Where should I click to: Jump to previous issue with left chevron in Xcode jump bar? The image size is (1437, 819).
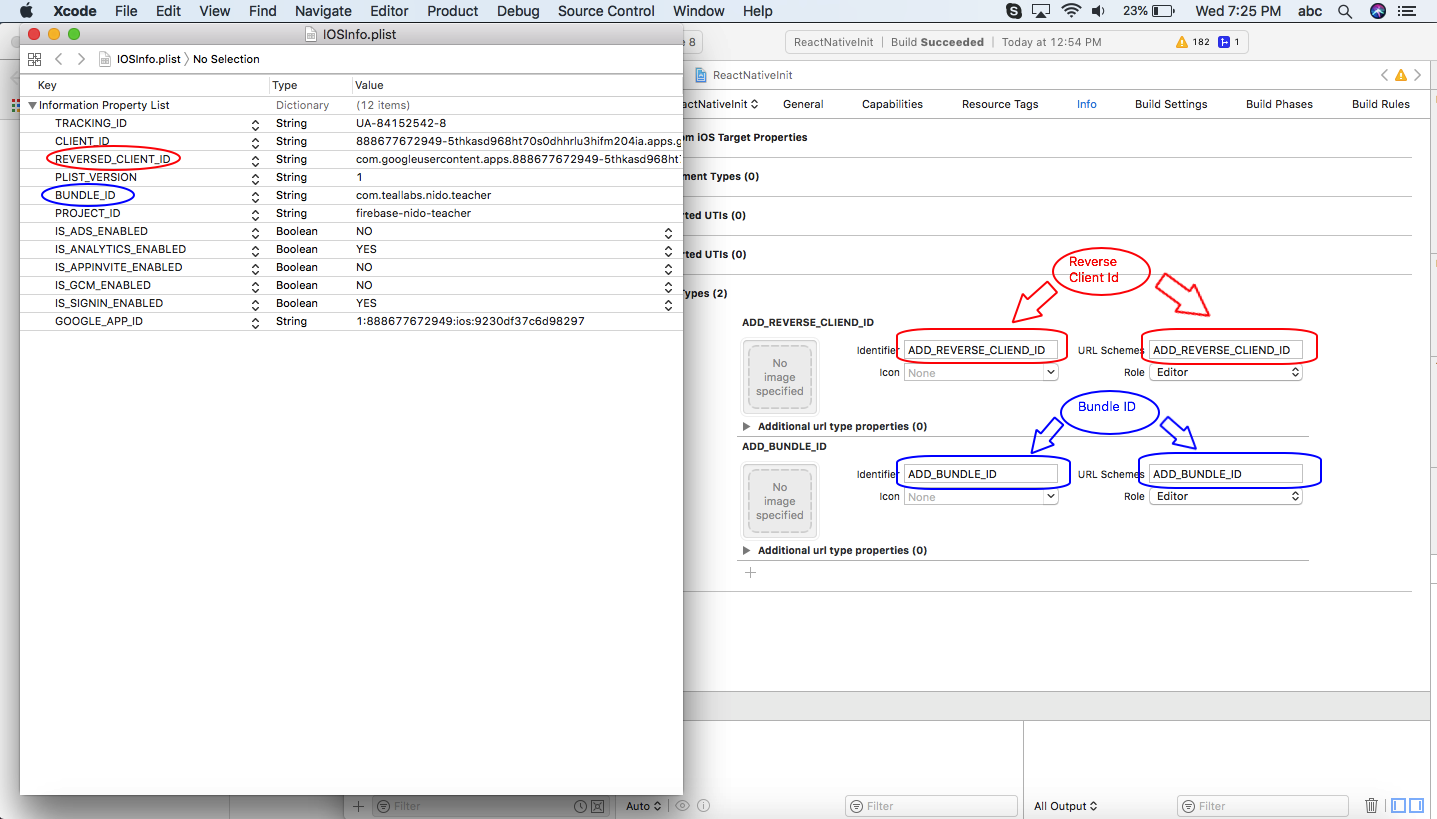[1384, 75]
